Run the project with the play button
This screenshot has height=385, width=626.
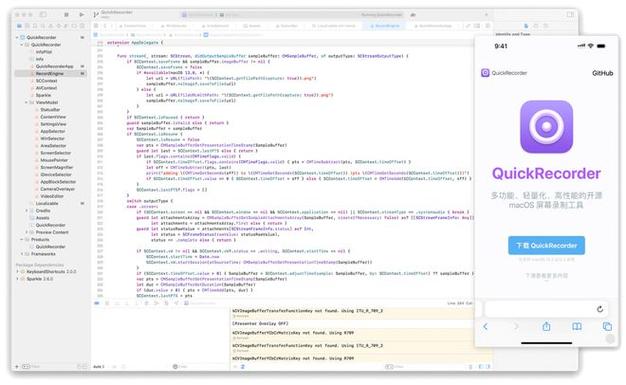click(81, 14)
